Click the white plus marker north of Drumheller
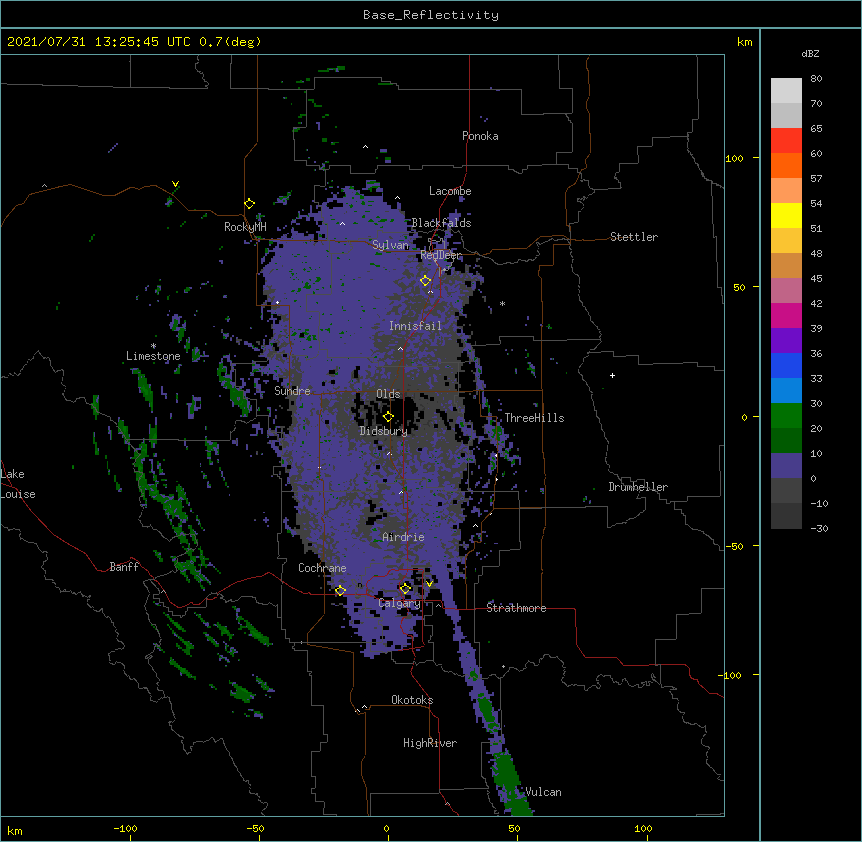862x842 pixels. [x=612, y=375]
